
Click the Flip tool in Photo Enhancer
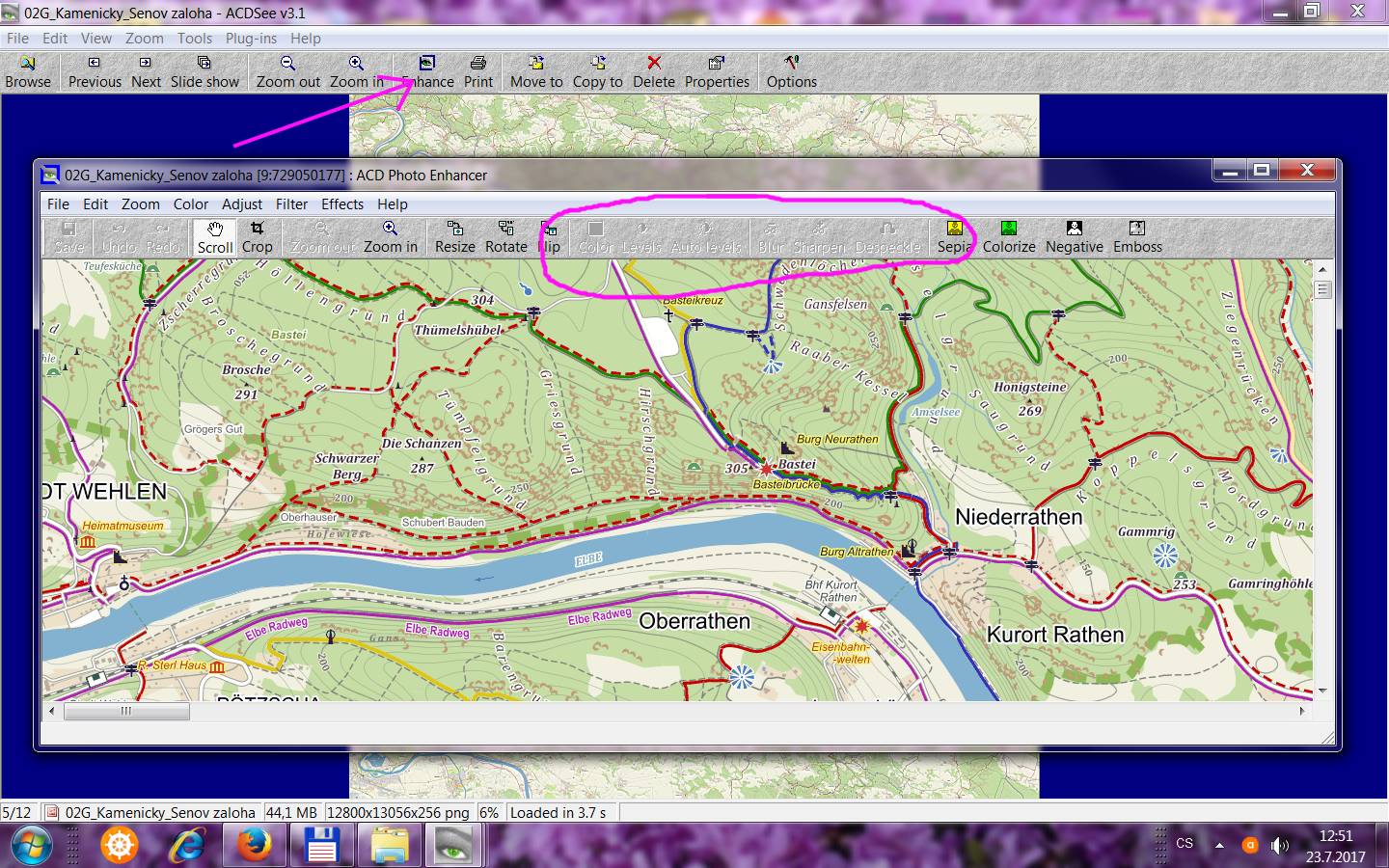[550, 237]
